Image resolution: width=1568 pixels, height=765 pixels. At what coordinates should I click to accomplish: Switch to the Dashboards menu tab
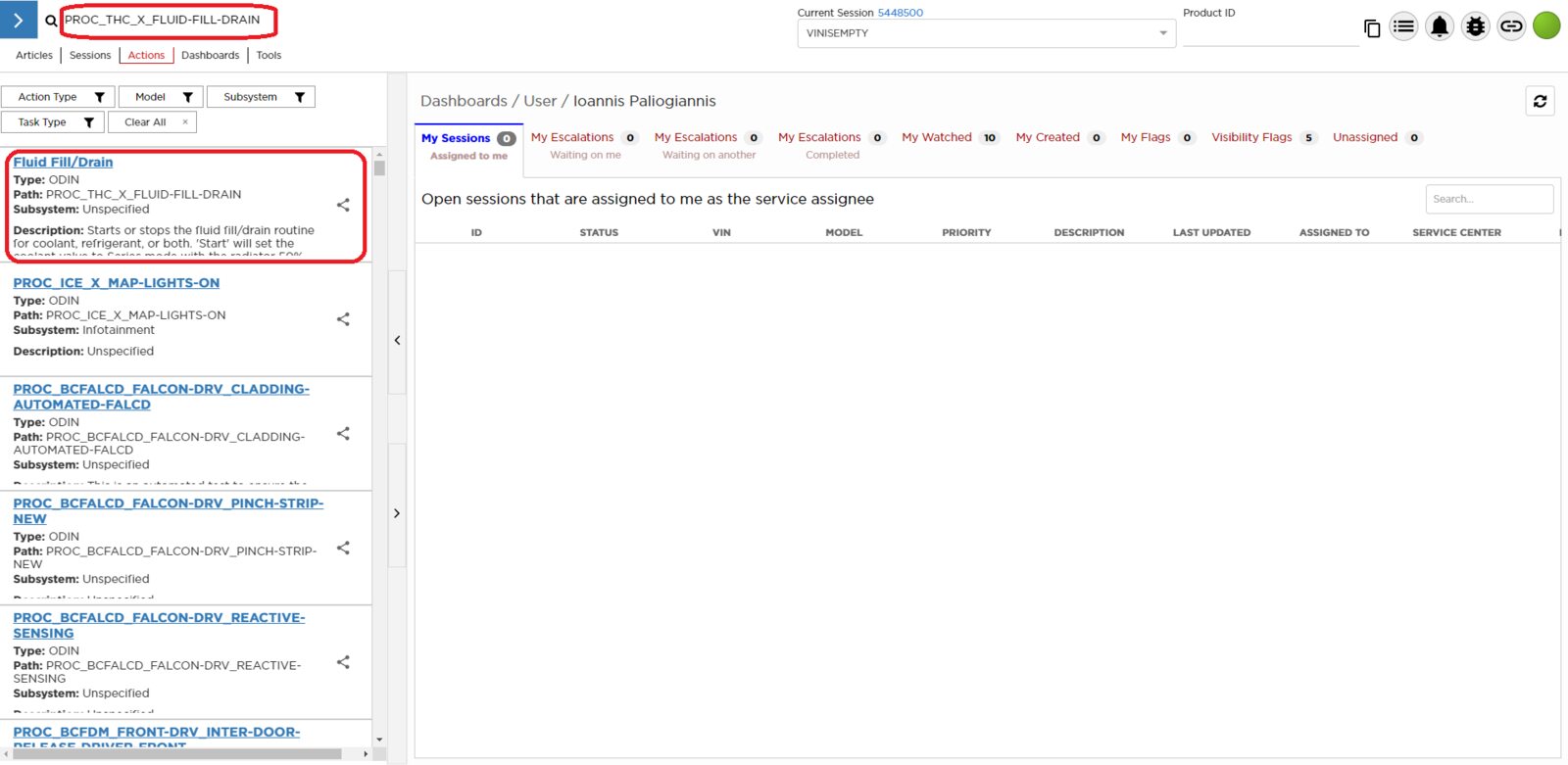(x=210, y=56)
